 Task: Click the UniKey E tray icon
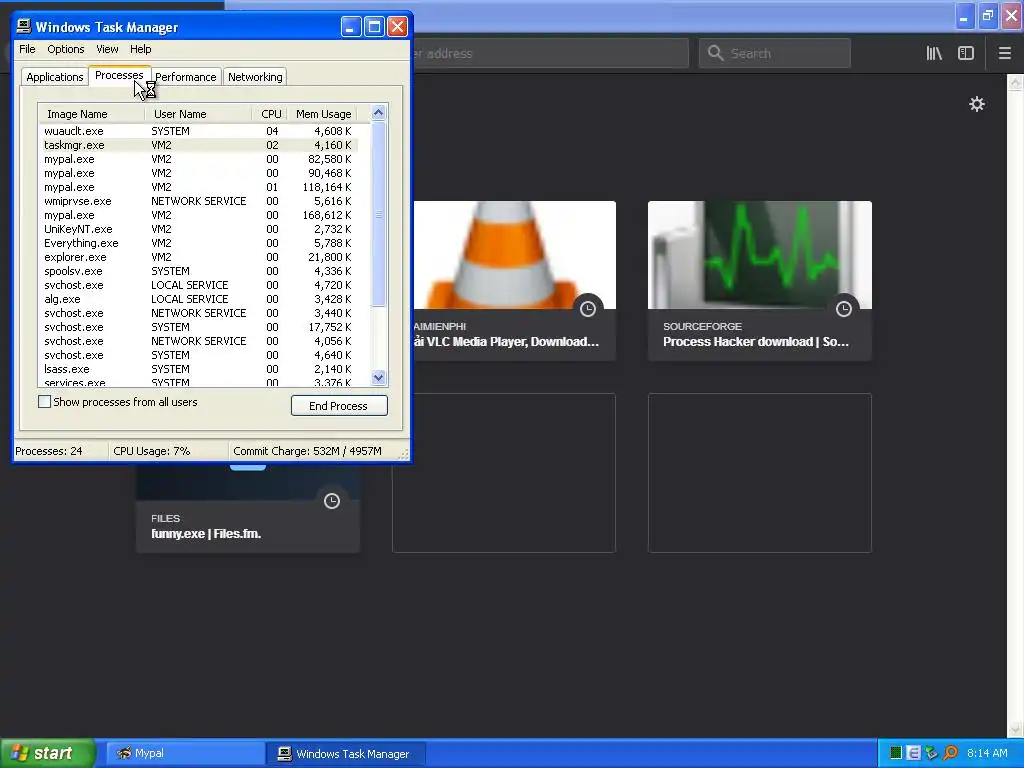click(x=914, y=753)
